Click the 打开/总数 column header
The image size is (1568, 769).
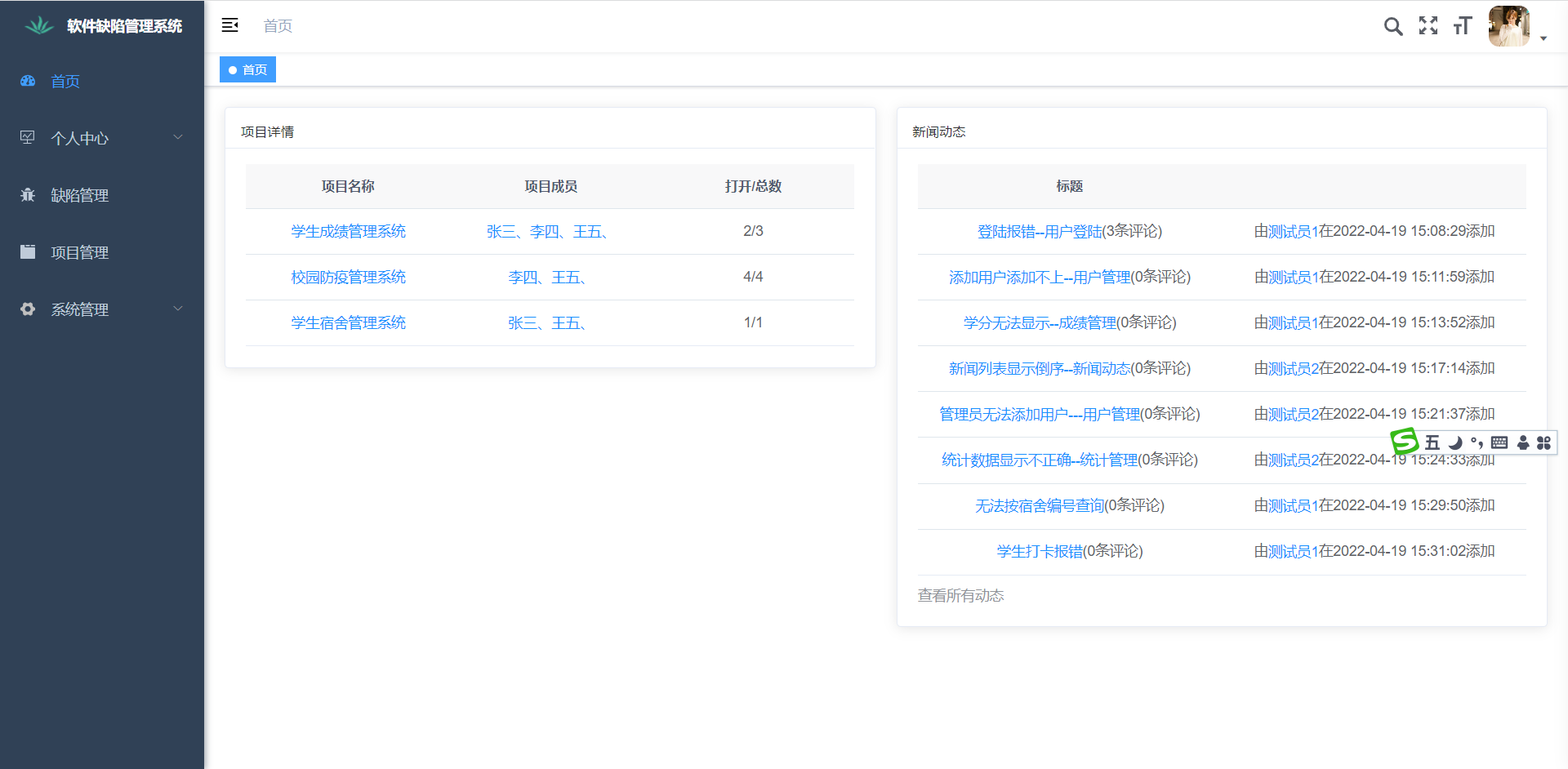[753, 186]
